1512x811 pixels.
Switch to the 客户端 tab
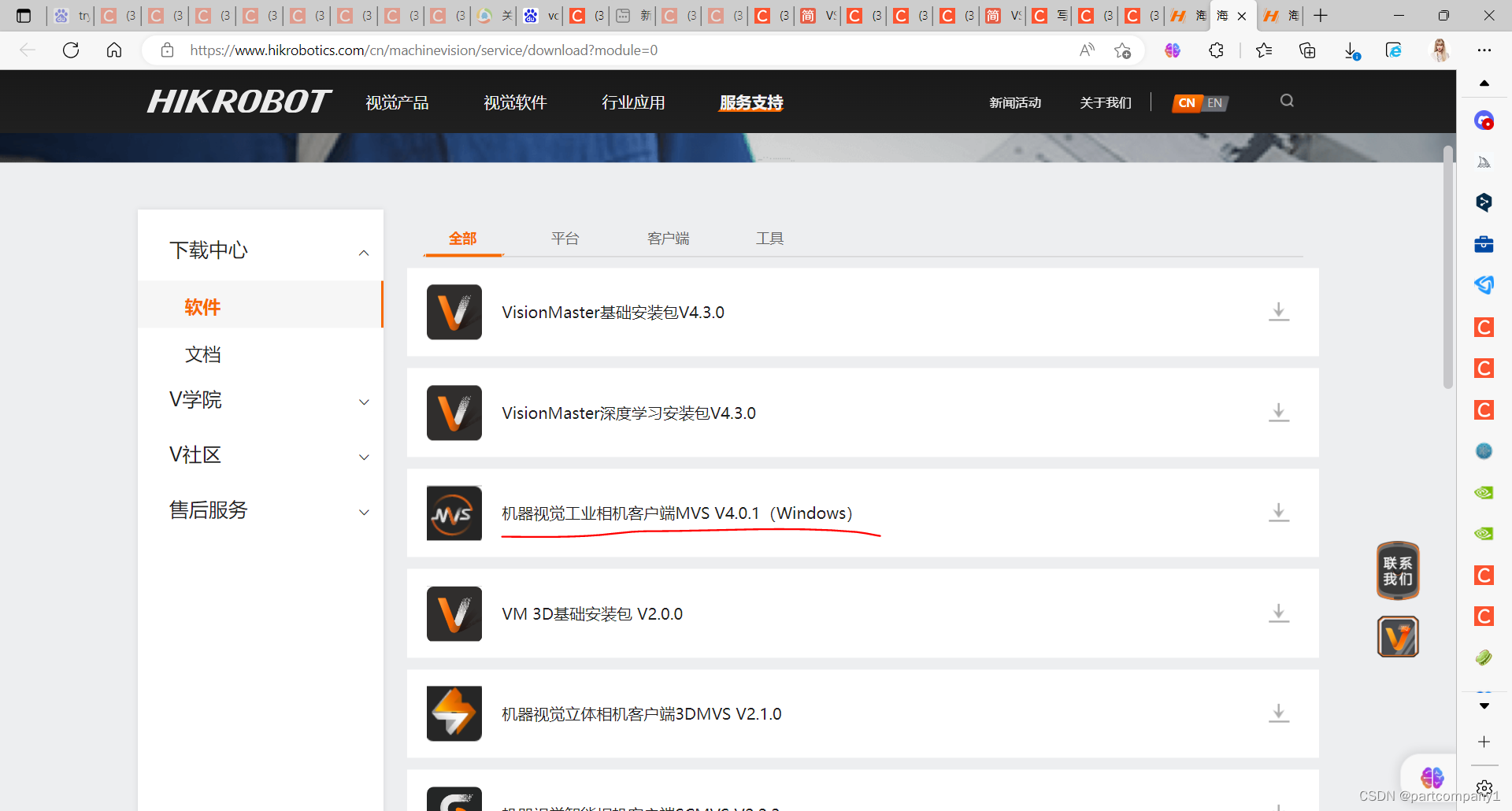669,239
